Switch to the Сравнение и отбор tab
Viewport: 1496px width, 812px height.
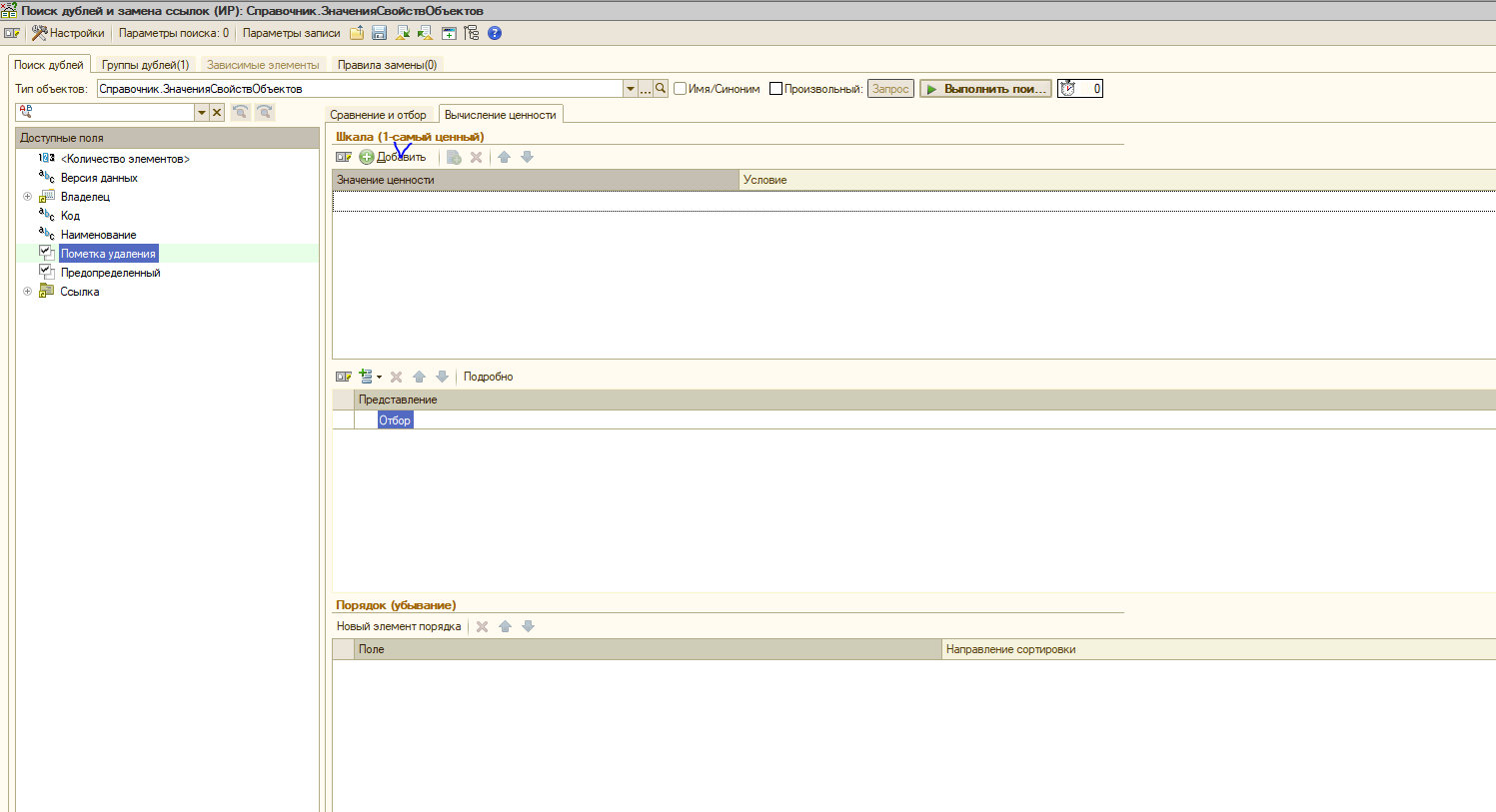(x=378, y=115)
